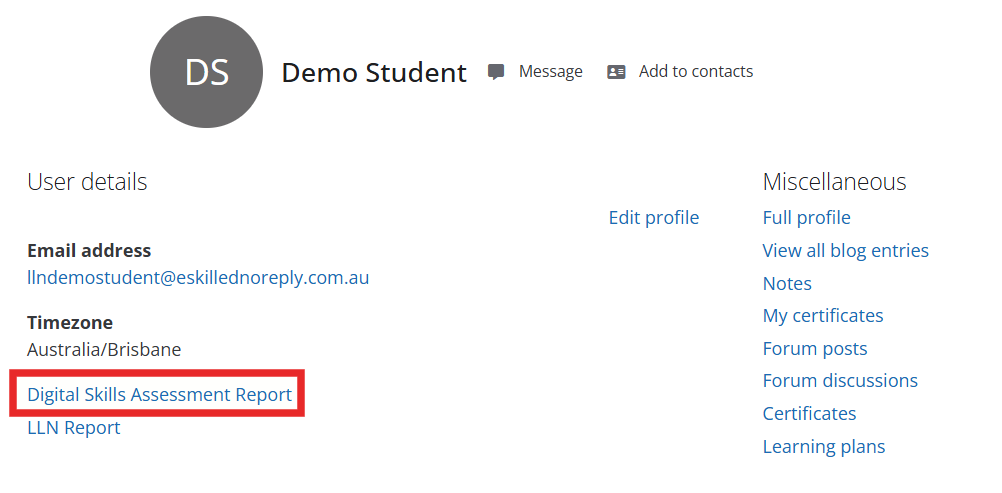Viewport: 1002px width, 493px height.
Task: View Full profile under Miscellaneous
Action: pyautogui.click(x=806, y=218)
